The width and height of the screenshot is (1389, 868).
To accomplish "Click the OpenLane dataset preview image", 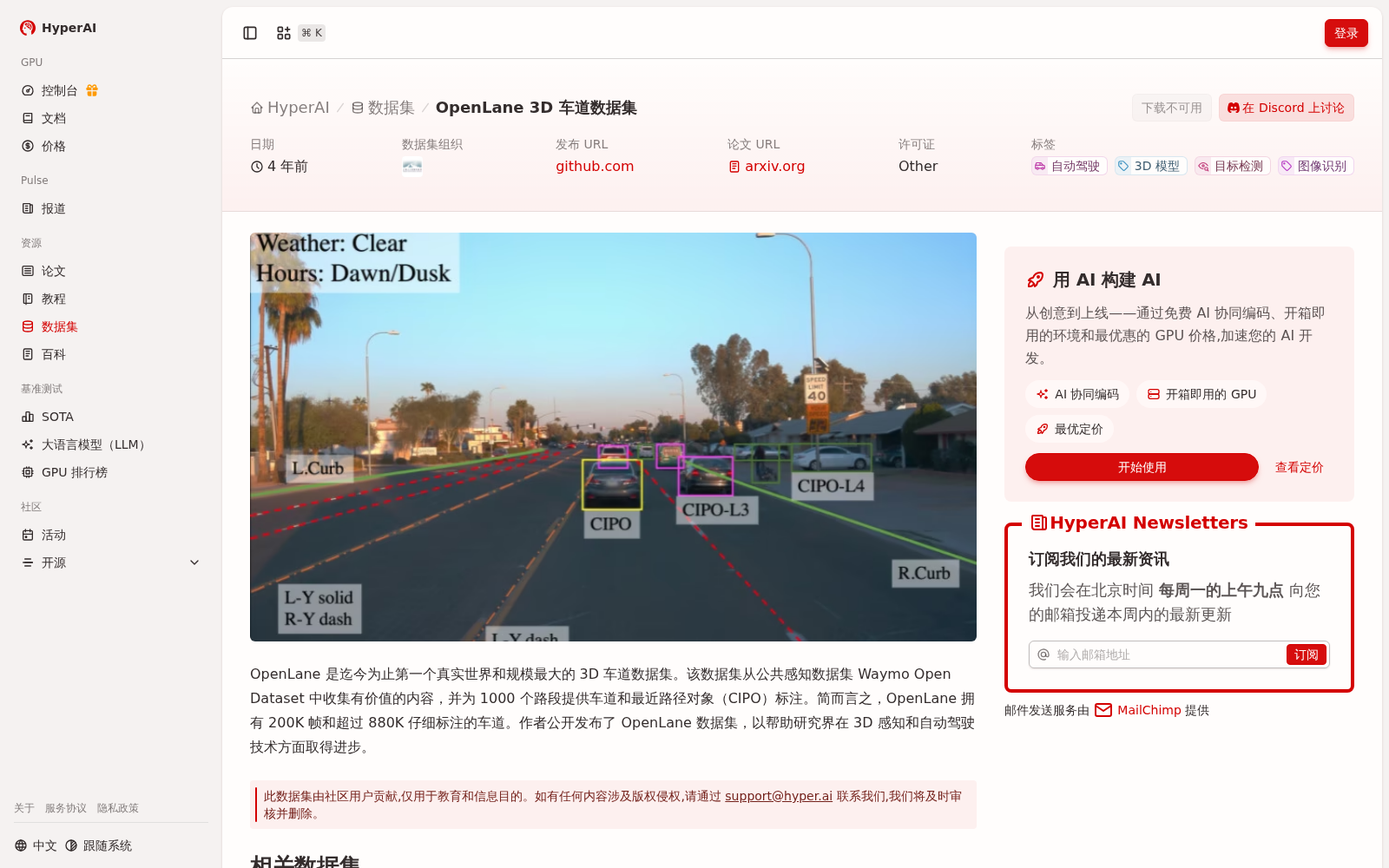I will pos(613,437).
